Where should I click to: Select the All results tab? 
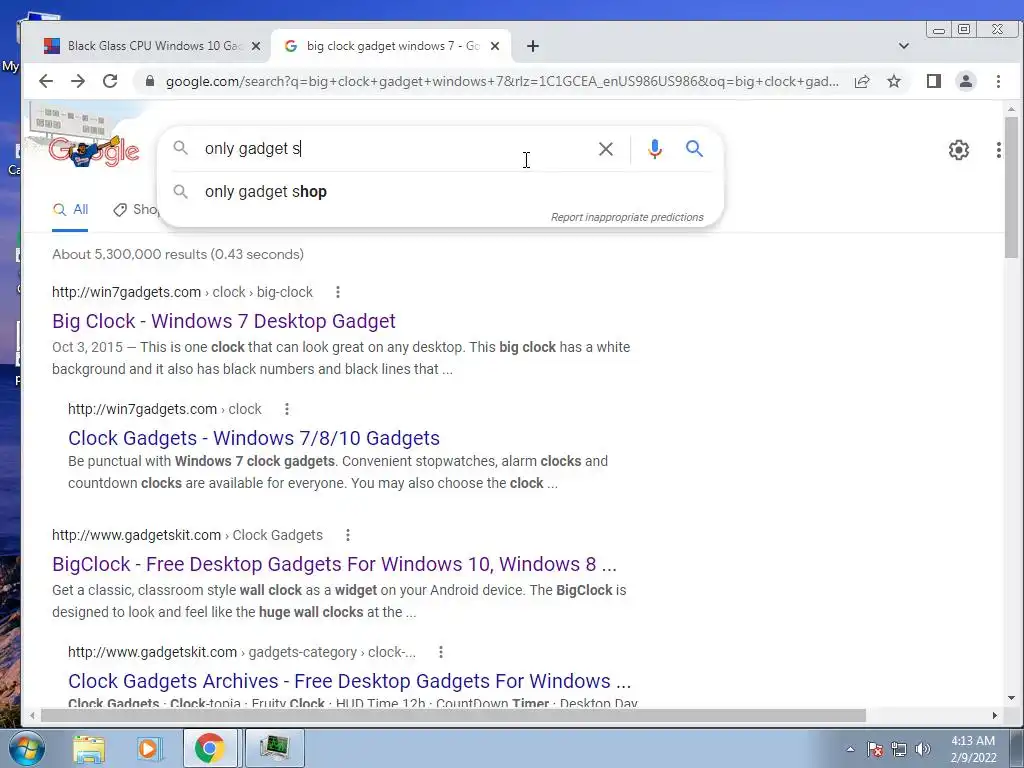[x=70, y=210]
